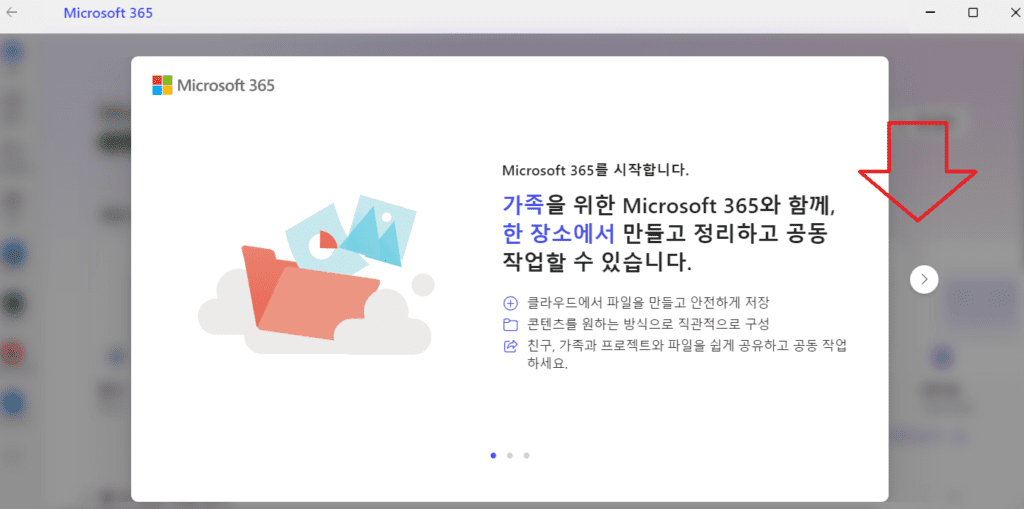Click the blue phrase '한 장소에서' in headline
This screenshot has height=509, width=1024.
point(558,233)
